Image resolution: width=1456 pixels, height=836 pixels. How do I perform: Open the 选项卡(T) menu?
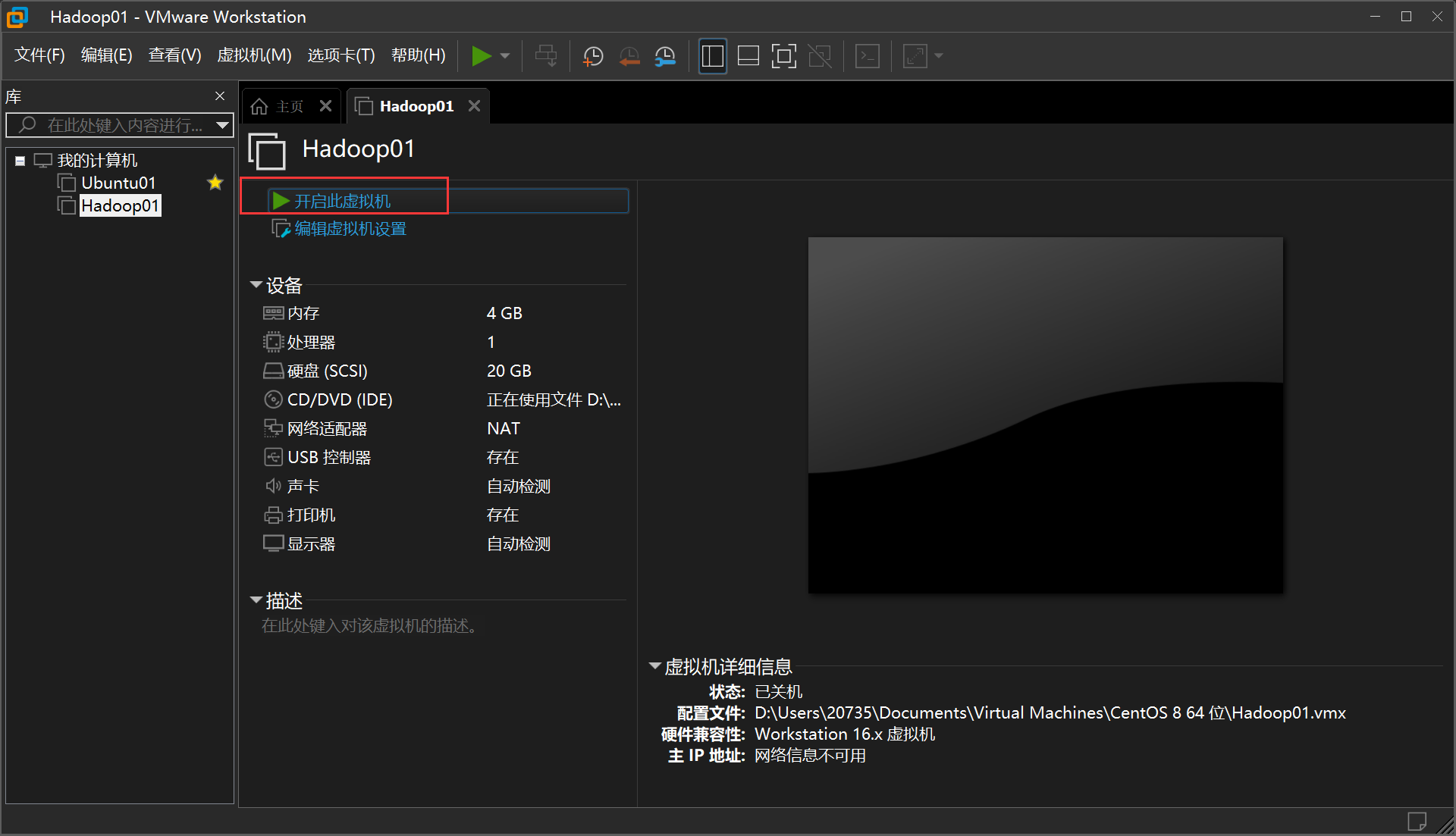click(341, 55)
